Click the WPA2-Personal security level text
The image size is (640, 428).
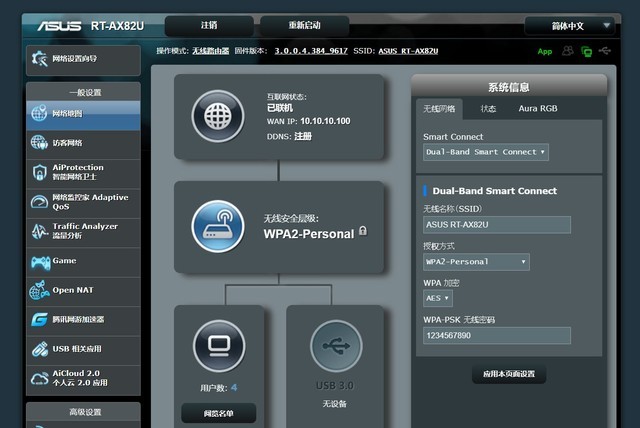(309, 234)
